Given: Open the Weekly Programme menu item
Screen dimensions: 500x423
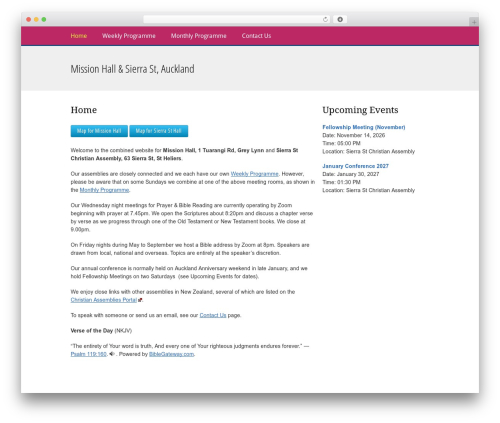Looking at the screenshot, I should tap(129, 36).
